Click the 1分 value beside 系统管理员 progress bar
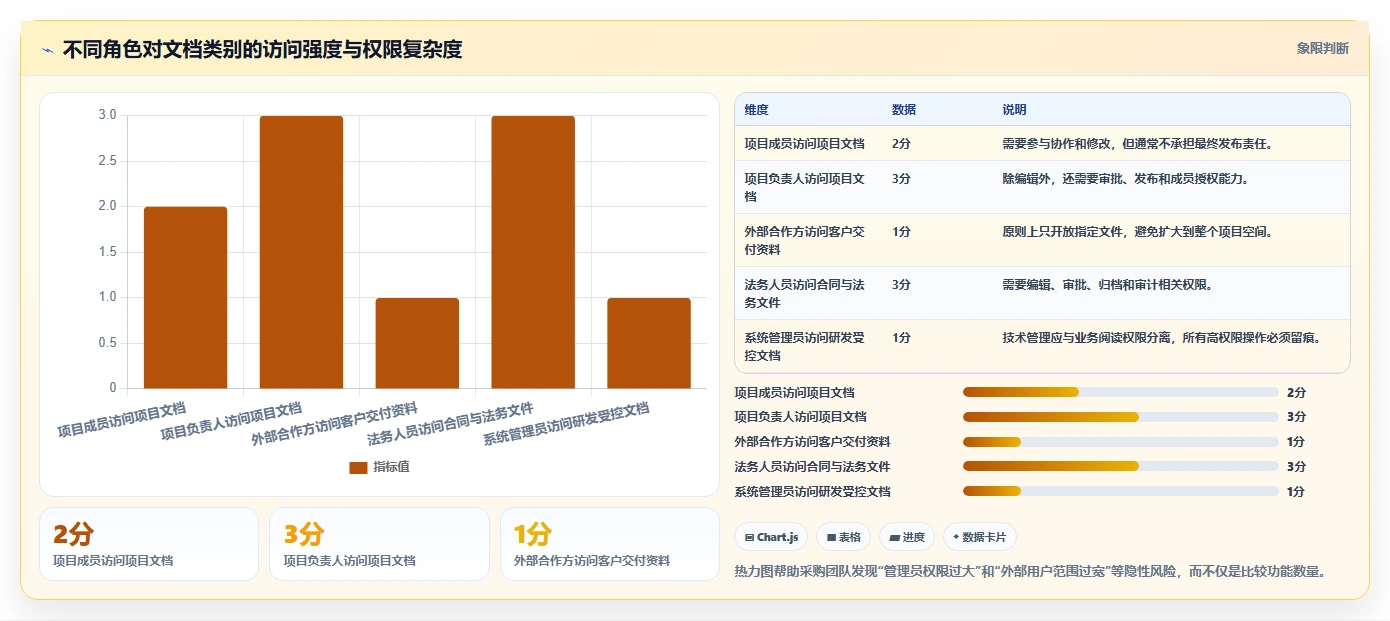1390x621 pixels. 1296,491
